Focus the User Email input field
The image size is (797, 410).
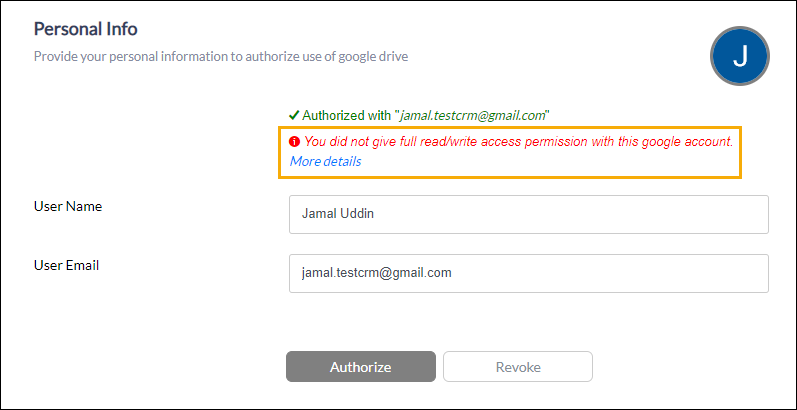[x=529, y=273]
